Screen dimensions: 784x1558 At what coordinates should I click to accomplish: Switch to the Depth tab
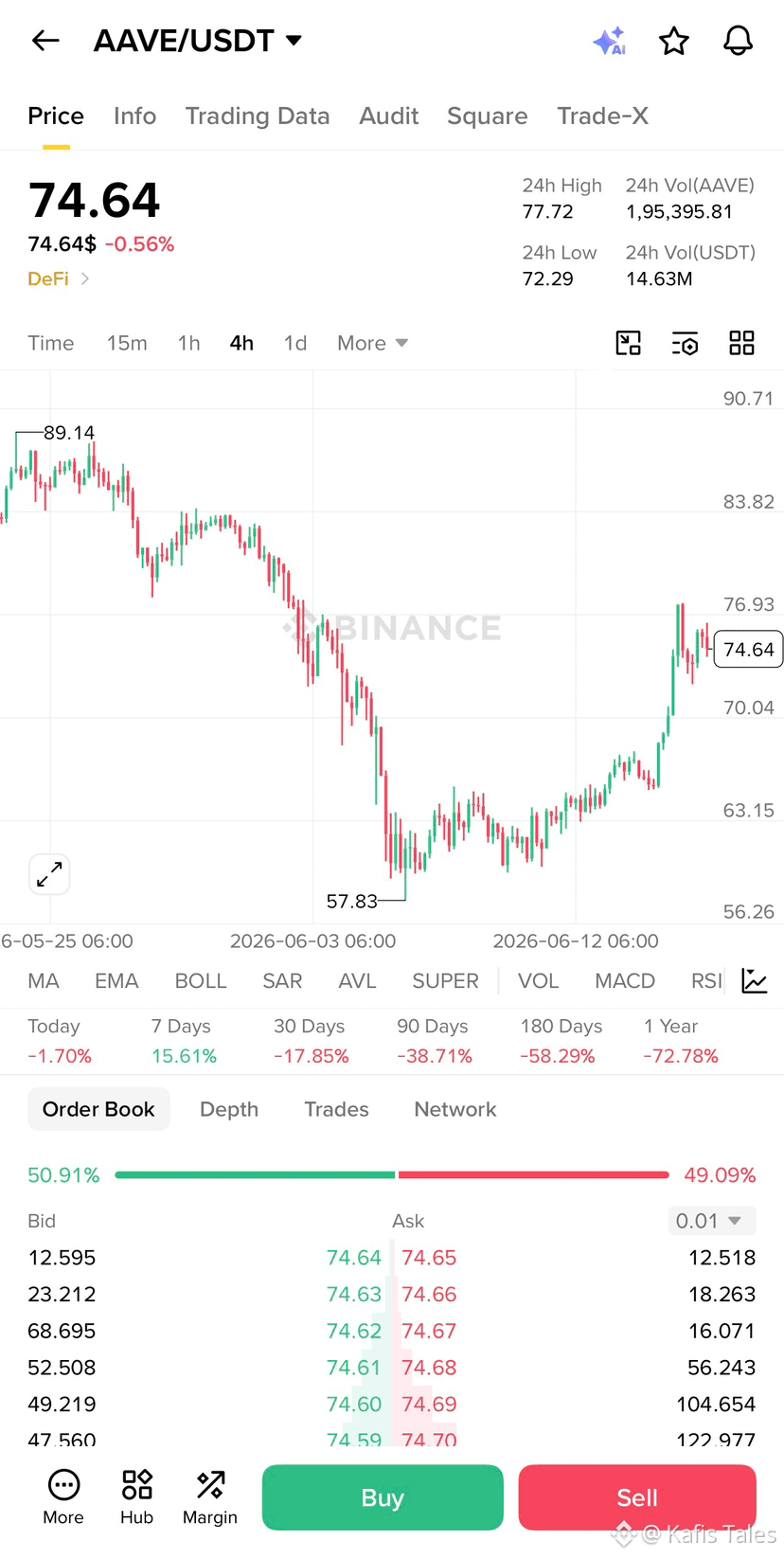(229, 1109)
